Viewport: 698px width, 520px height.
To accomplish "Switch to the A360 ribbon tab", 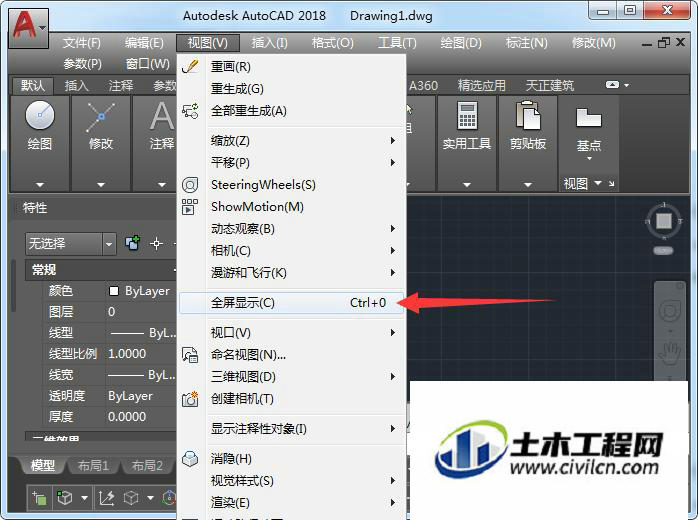I will coord(423,85).
